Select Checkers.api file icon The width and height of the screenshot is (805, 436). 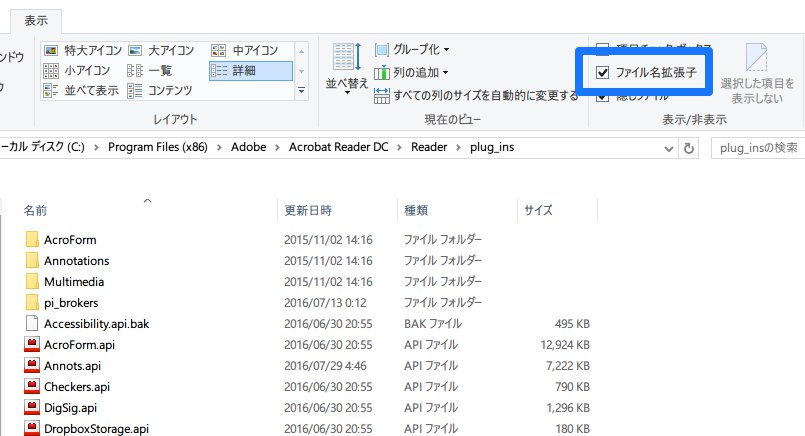[x=32, y=387]
